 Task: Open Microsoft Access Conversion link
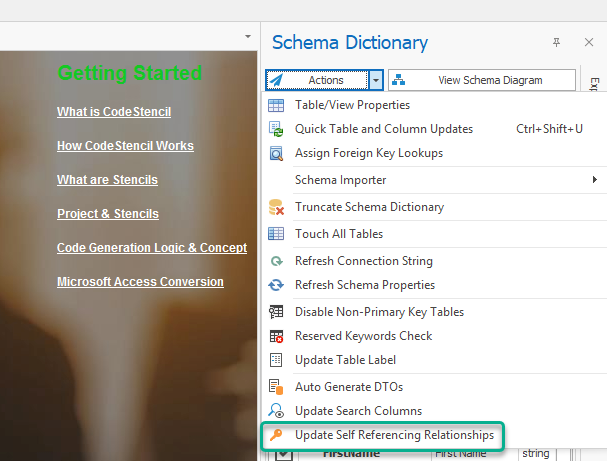coord(140,282)
